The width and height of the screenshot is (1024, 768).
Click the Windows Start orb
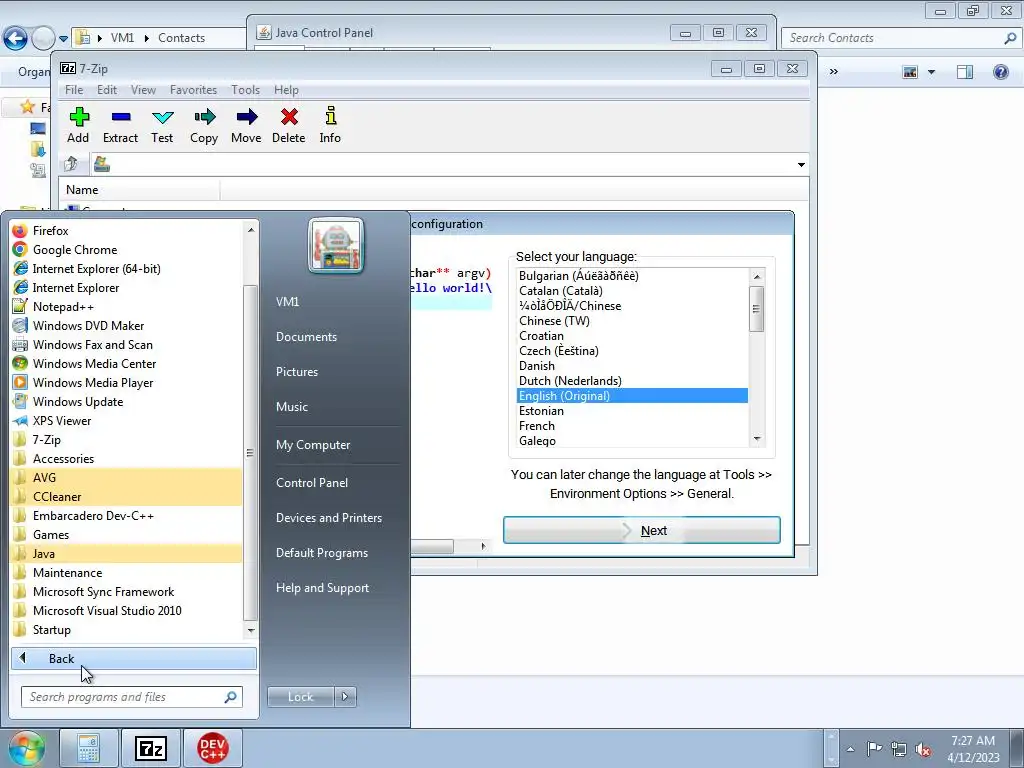click(26, 748)
